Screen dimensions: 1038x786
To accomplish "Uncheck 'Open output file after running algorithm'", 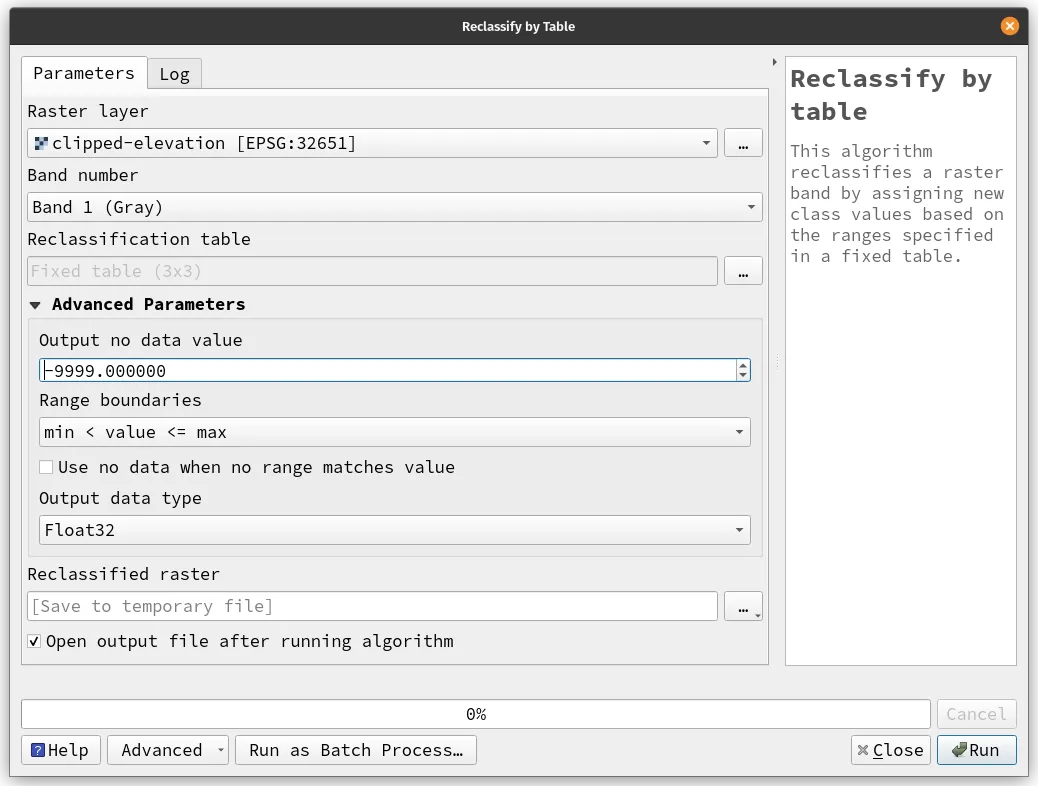I will pyautogui.click(x=33, y=641).
